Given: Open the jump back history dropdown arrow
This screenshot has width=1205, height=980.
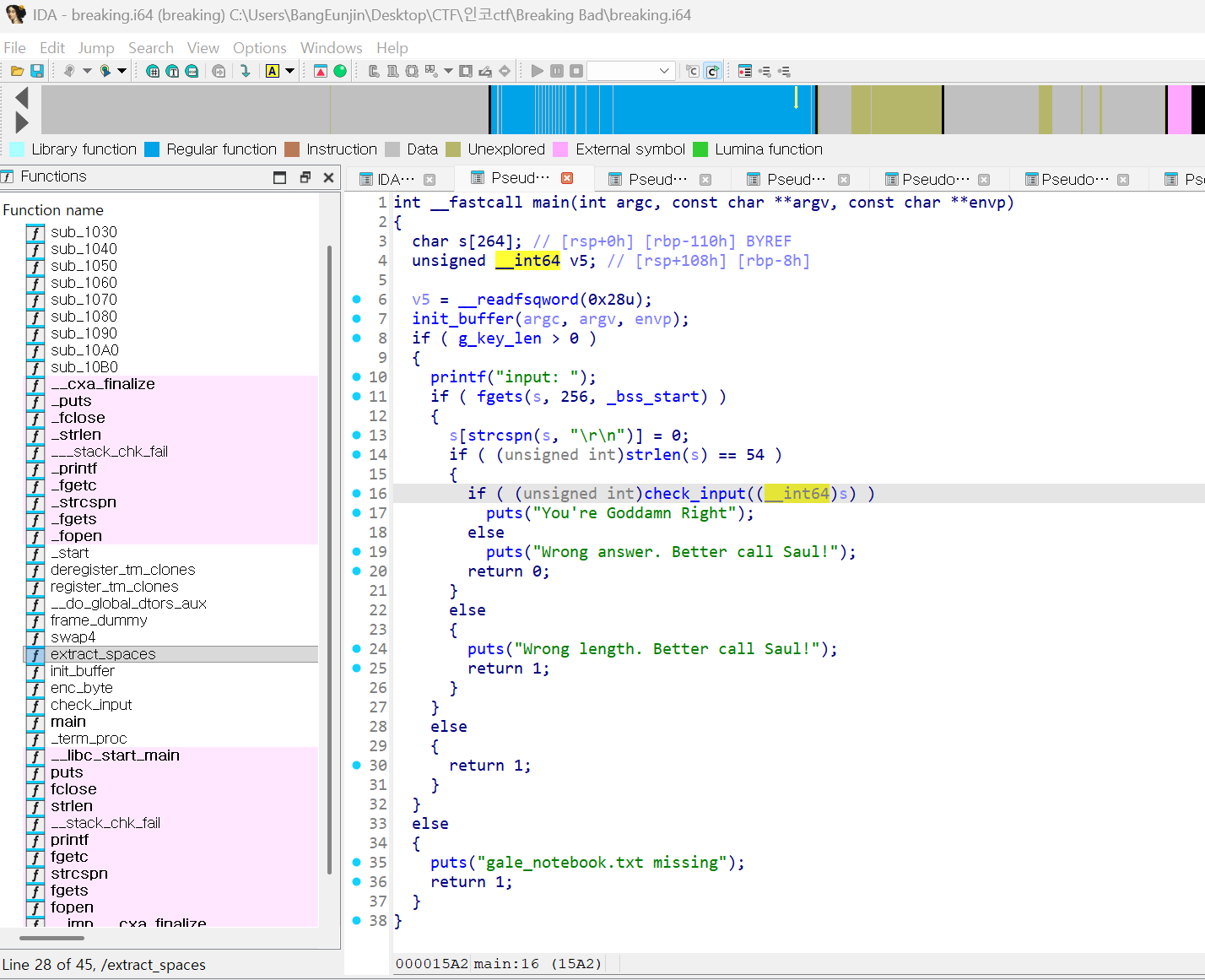Looking at the screenshot, I should 87,71.
